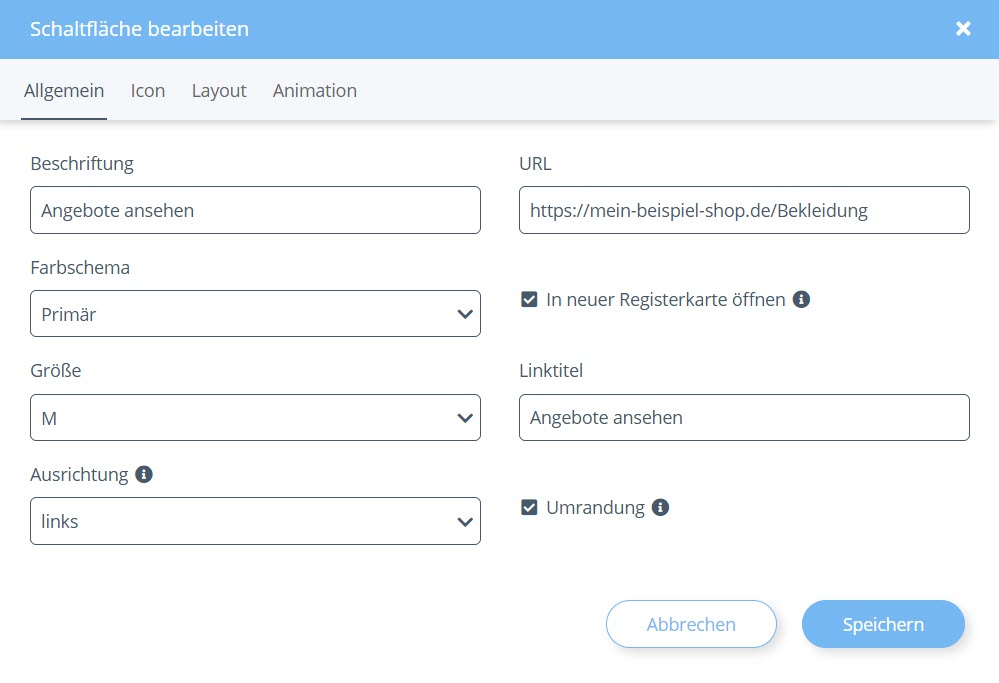The image size is (999, 683).
Task: Switch to the Icon tab
Action: tap(148, 90)
